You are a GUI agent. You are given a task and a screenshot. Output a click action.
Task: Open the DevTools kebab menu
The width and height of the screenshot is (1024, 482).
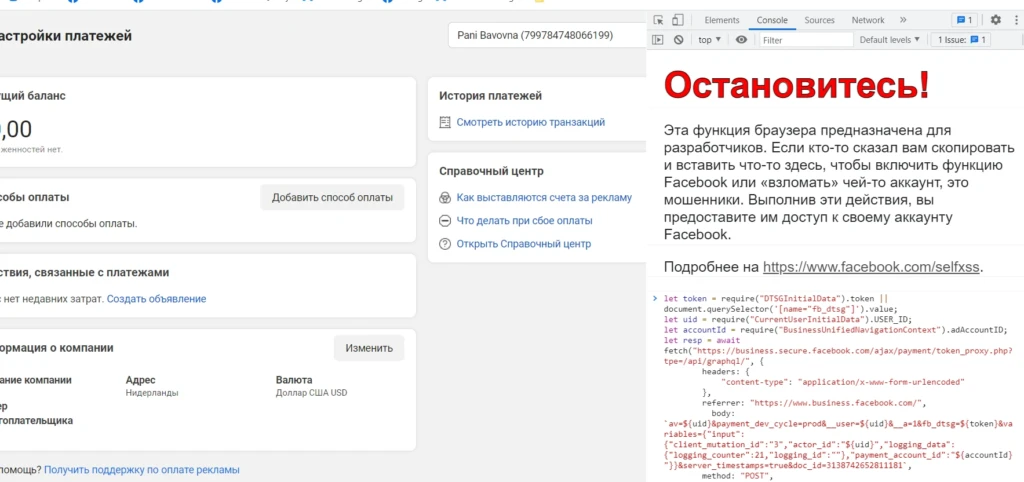tap(1016, 20)
